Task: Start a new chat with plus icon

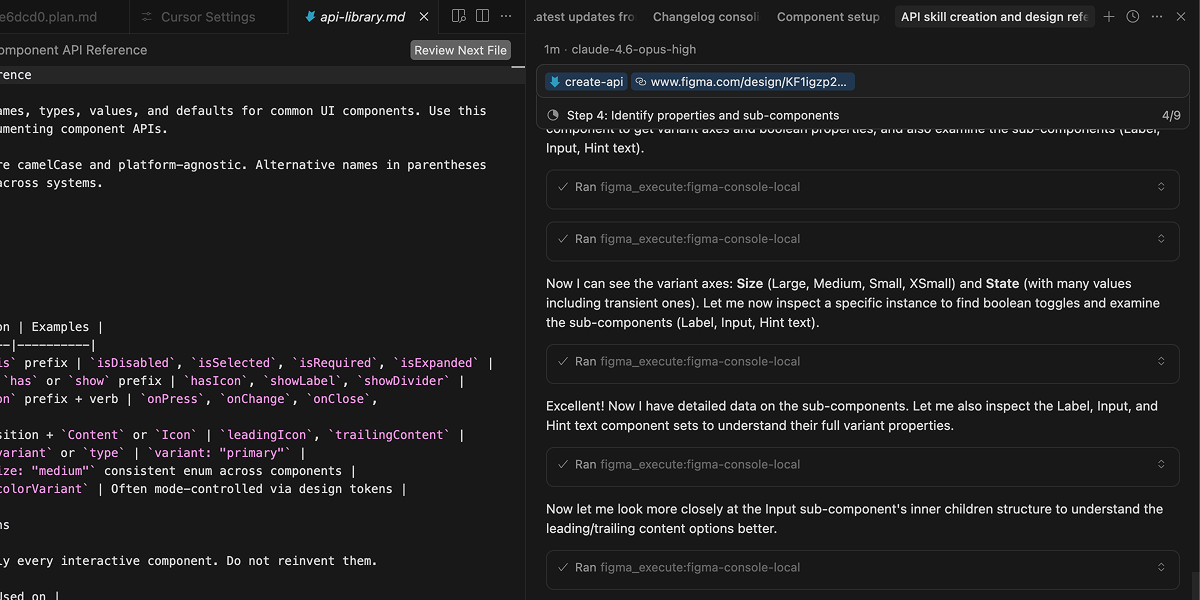Action: pos(1109,17)
